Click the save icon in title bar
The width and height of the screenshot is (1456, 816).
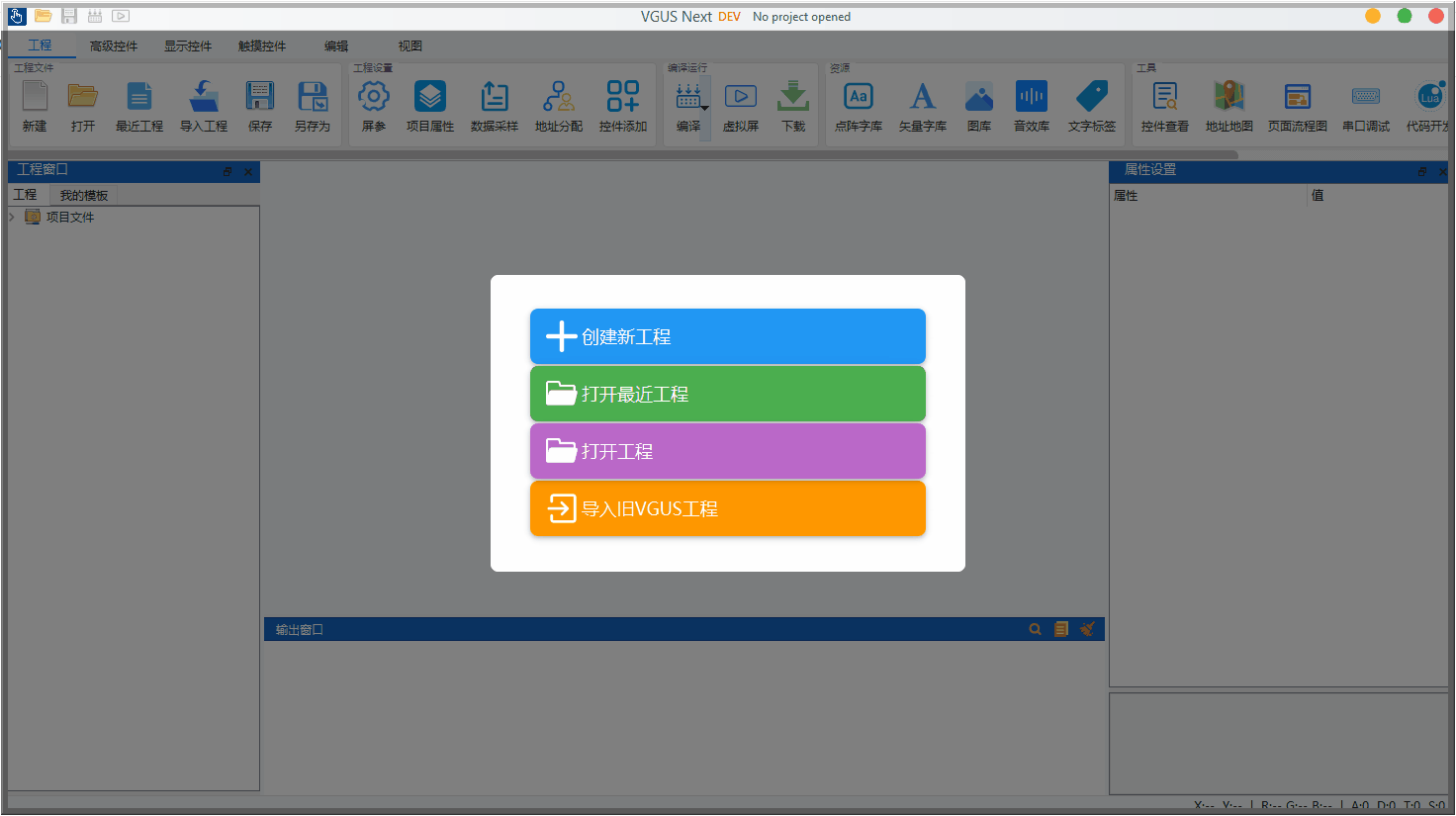coord(69,16)
